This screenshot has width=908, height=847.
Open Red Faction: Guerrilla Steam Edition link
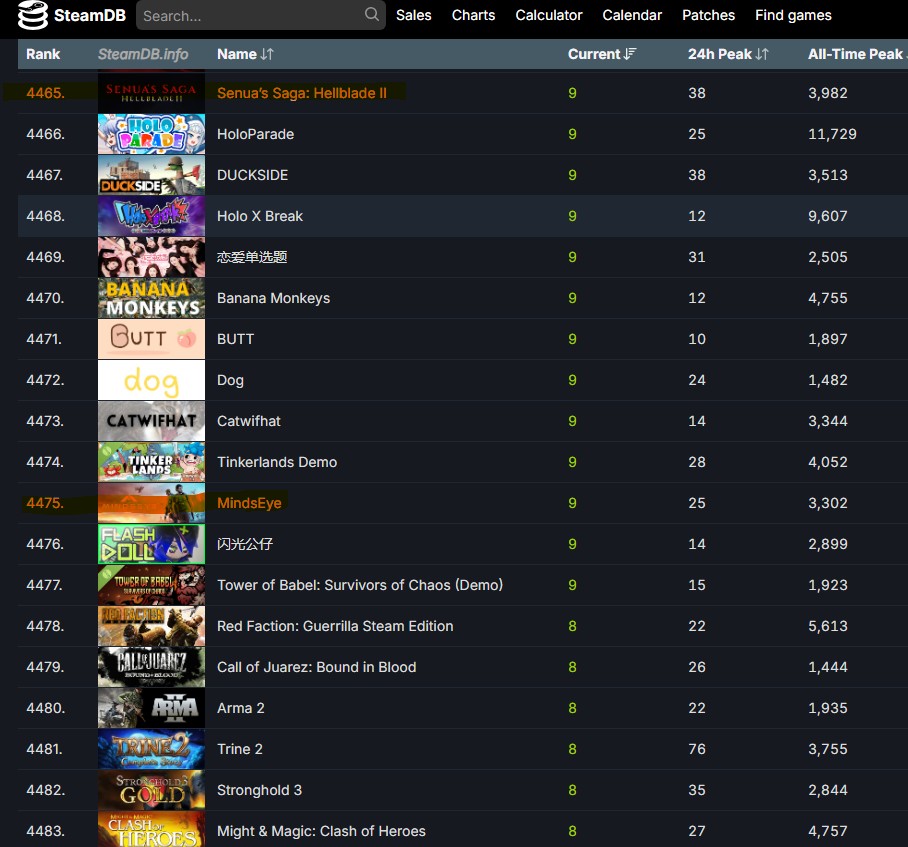coord(335,626)
